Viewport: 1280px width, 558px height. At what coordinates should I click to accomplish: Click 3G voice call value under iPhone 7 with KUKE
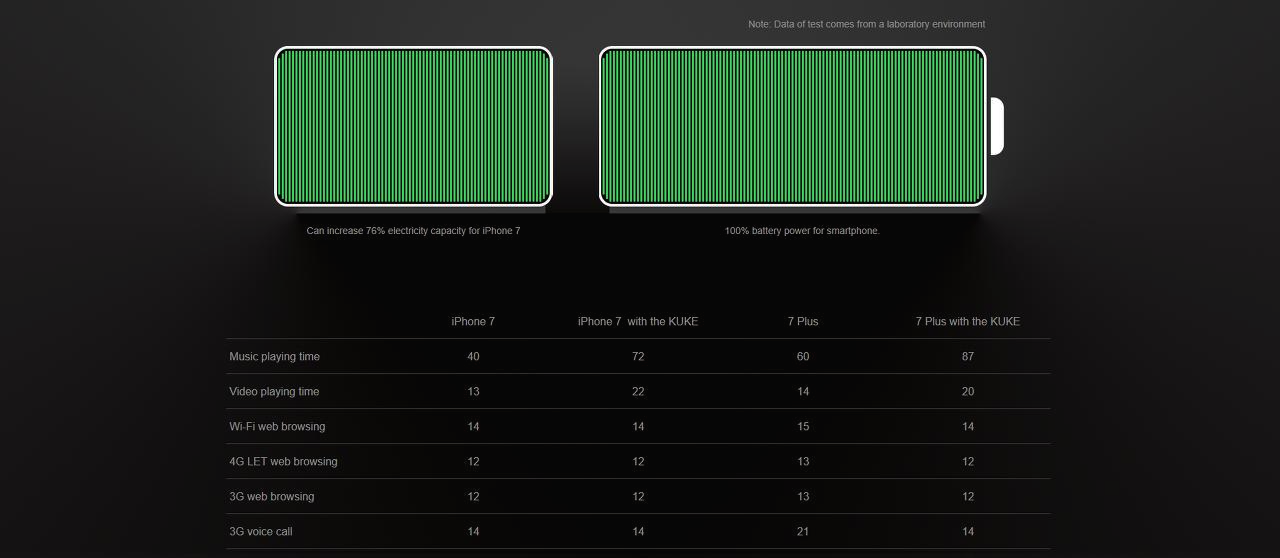pos(638,531)
